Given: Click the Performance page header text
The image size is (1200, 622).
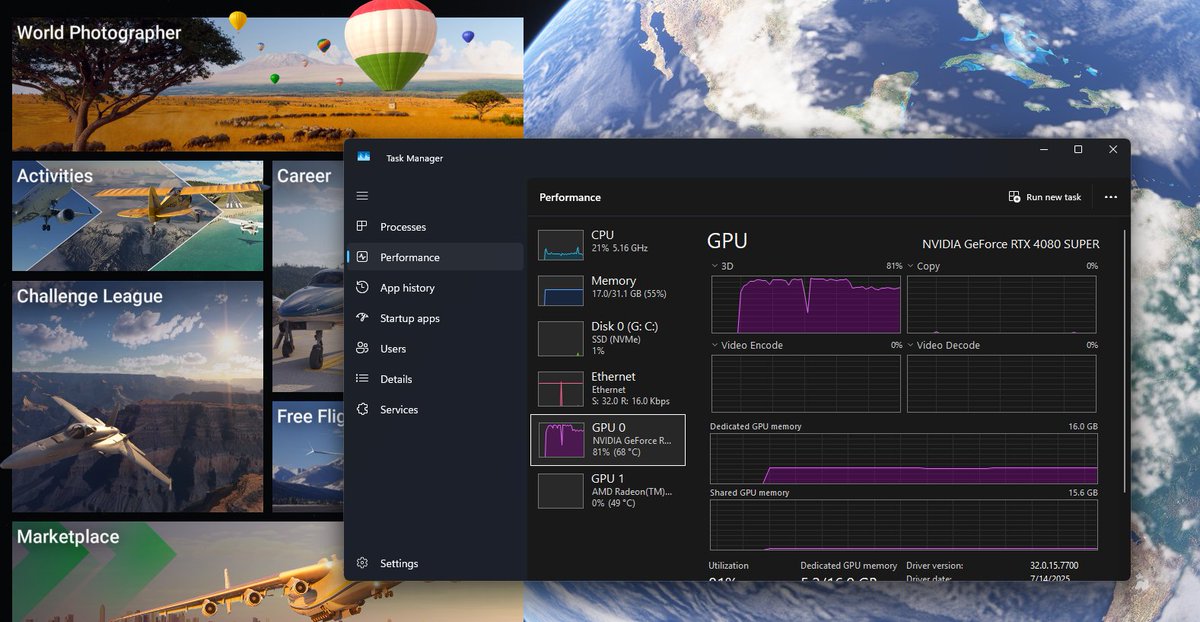Looking at the screenshot, I should click(570, 197).
